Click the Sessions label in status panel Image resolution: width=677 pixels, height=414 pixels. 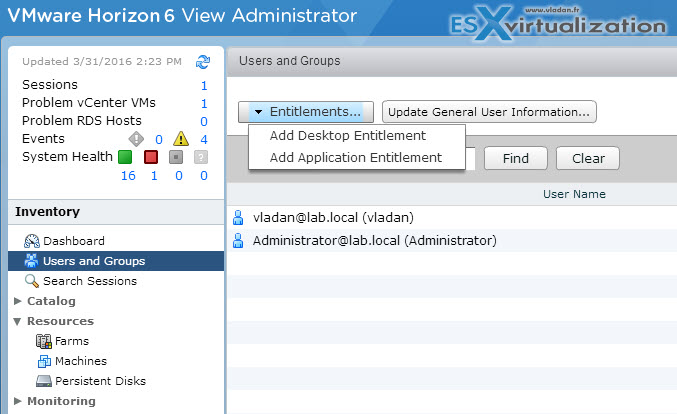tap(50, 85)
